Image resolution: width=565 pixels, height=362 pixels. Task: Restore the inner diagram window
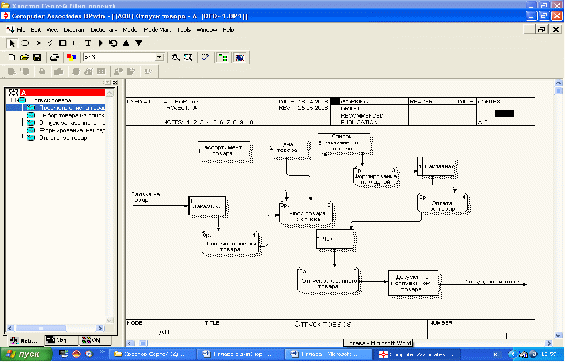[541, 30]
